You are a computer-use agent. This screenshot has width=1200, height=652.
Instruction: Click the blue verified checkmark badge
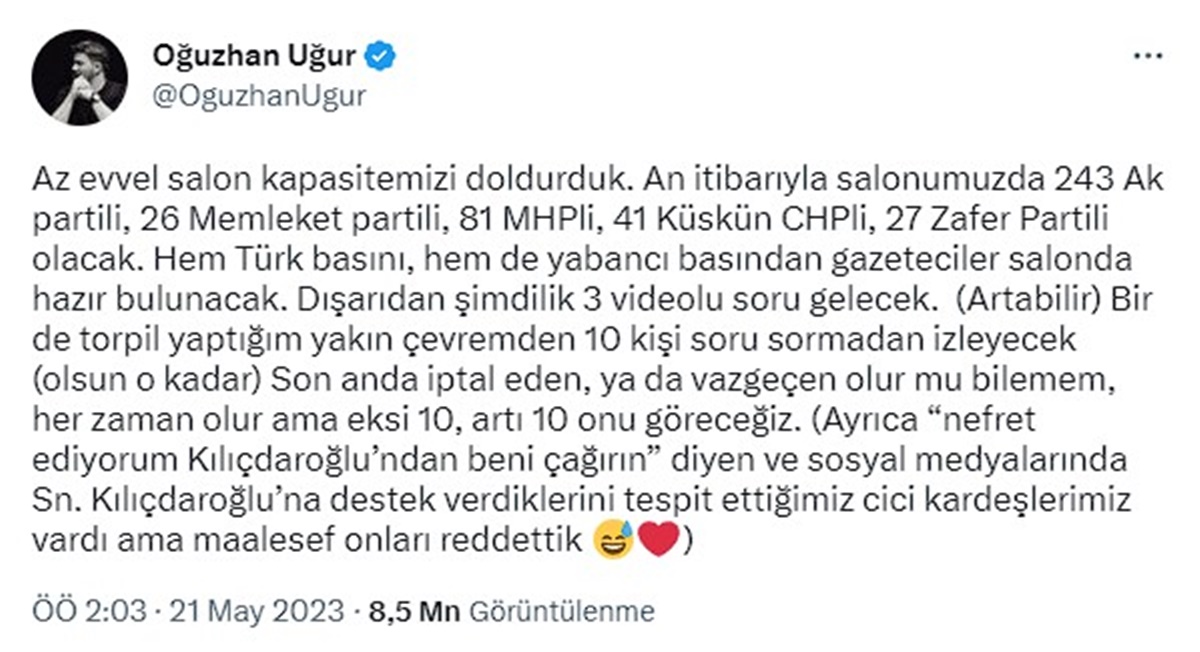pos(381,57)
